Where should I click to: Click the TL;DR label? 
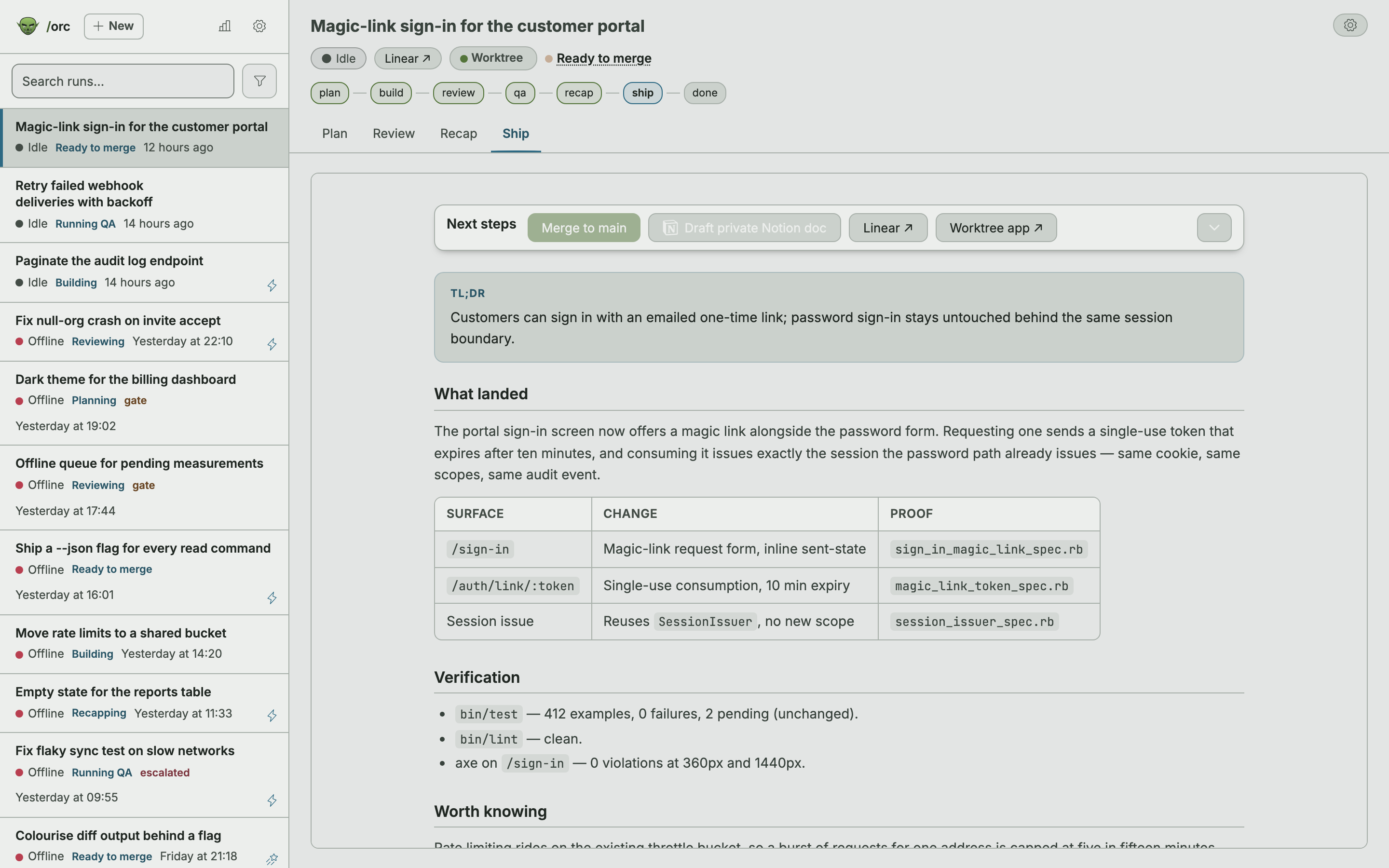point(467,293)
